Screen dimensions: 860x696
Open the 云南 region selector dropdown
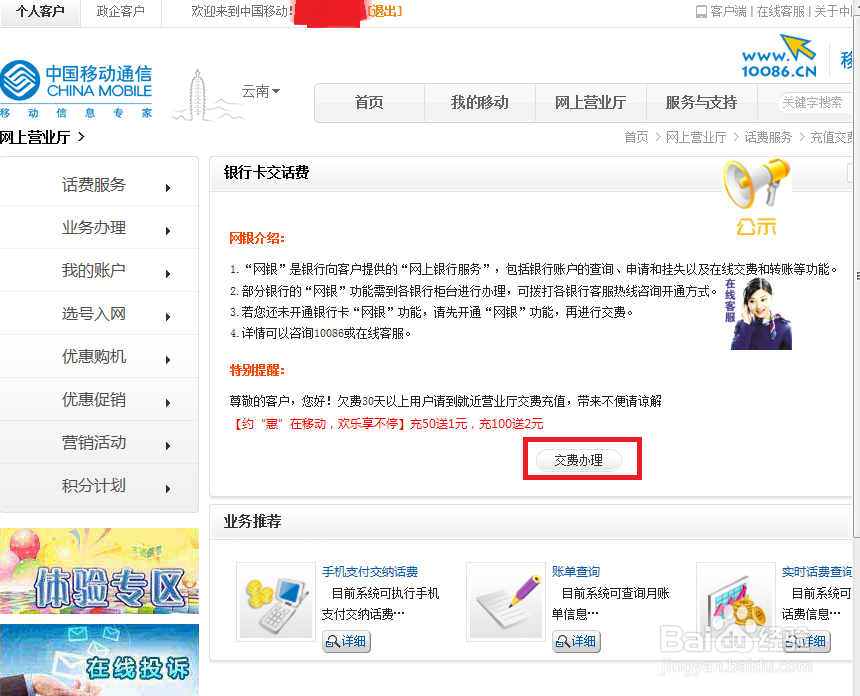coord(261,91)
